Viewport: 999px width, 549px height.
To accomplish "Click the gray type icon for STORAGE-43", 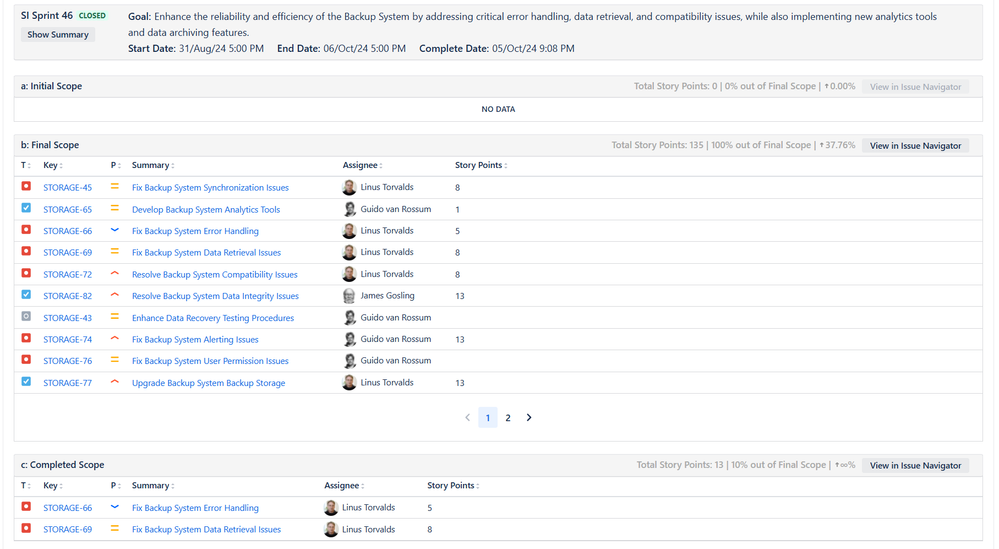I will (x=26, y=317).
